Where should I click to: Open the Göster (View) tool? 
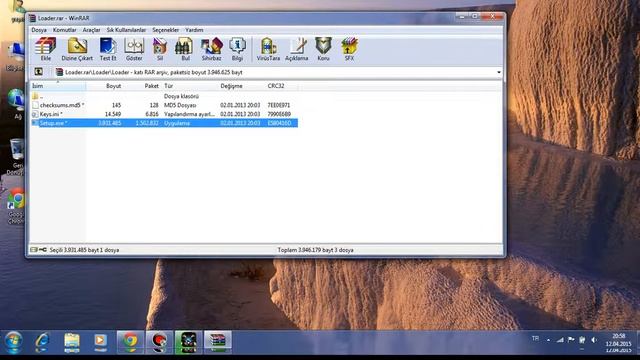[134, 49]
